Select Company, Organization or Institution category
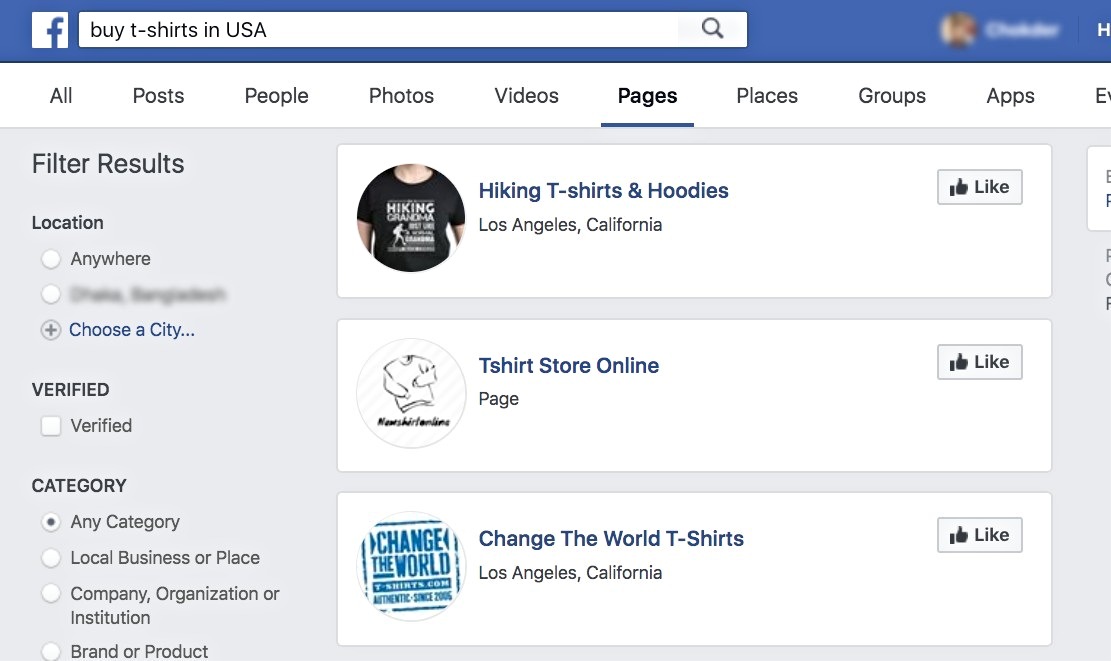Viewport: 1111px width, 661px height. (x=51, y=594)
